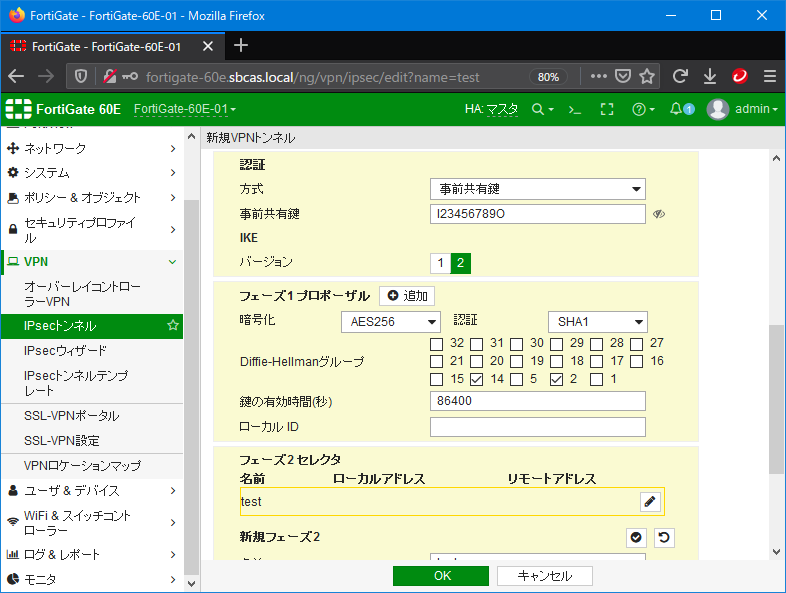Screen dimensions: 786x593
Task: Open the notifications bell
Action: point(682,109)
